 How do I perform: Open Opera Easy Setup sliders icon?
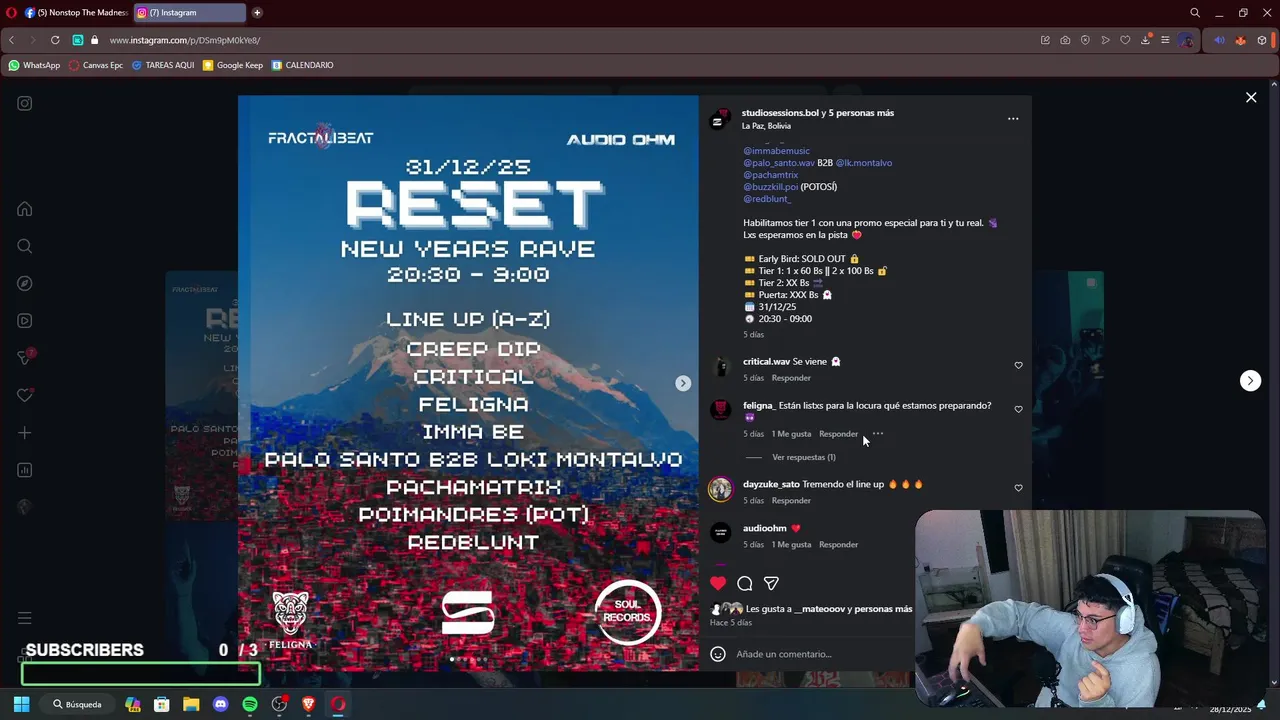pyautogui.click(x=1165, y=40)
